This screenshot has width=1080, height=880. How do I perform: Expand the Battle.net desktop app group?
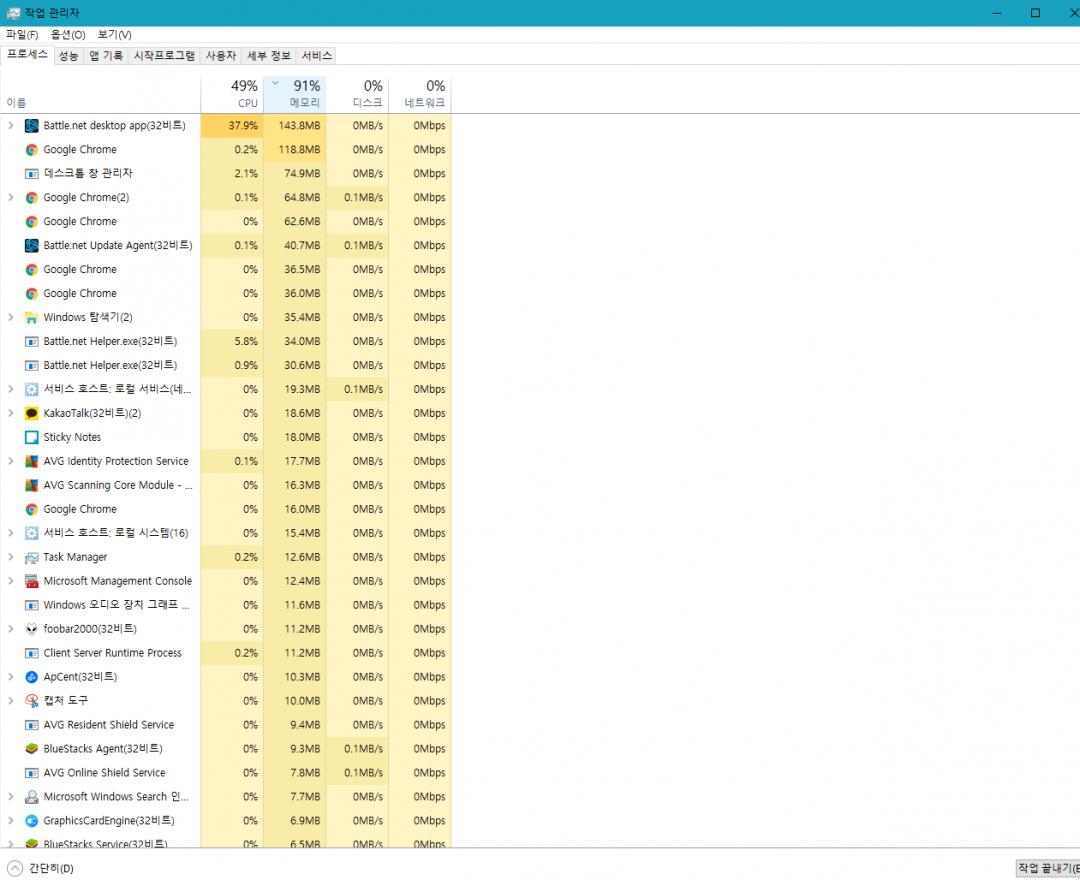click(11, 126)
